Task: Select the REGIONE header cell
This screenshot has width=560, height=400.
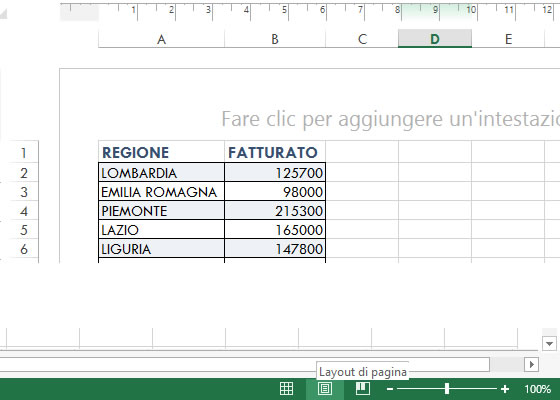Action: point(161,152)
